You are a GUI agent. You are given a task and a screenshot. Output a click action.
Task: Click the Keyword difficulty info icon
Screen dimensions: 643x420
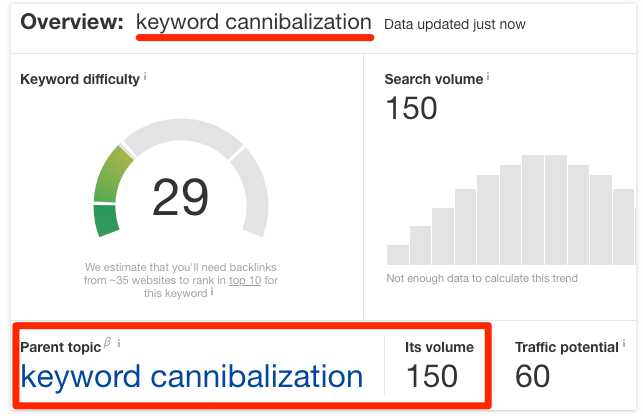pyautogui.click(x=145, y=75)
